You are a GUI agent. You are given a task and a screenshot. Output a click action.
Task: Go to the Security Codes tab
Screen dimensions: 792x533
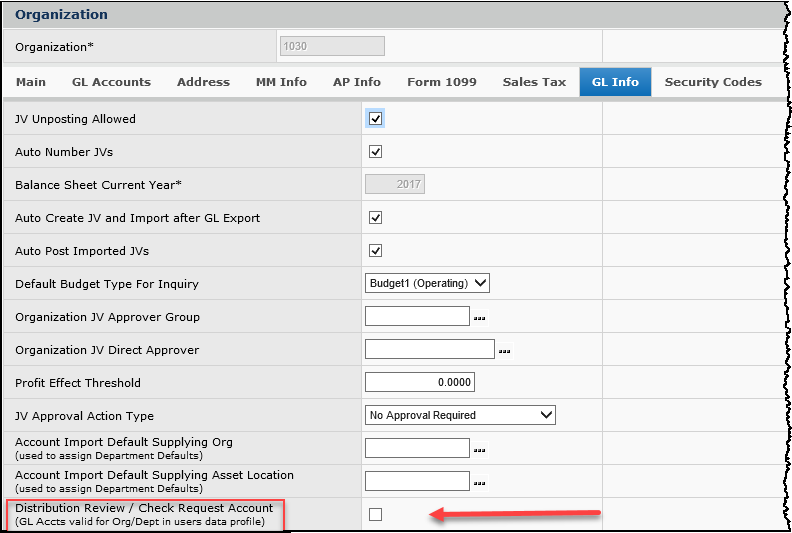712,82
